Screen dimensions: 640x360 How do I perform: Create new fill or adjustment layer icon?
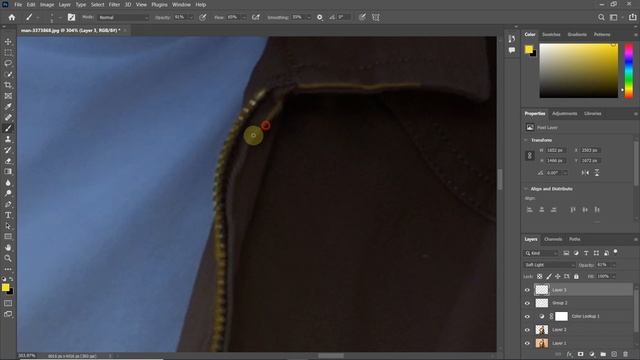[x=592, y=354]
